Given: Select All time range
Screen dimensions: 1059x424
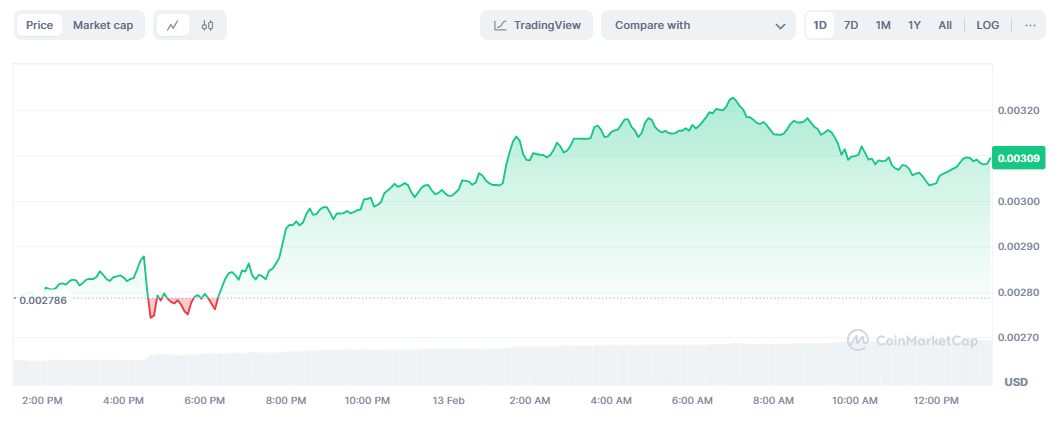Looking at the screenshot, I should pyautogui.click(x=945, y=26).
